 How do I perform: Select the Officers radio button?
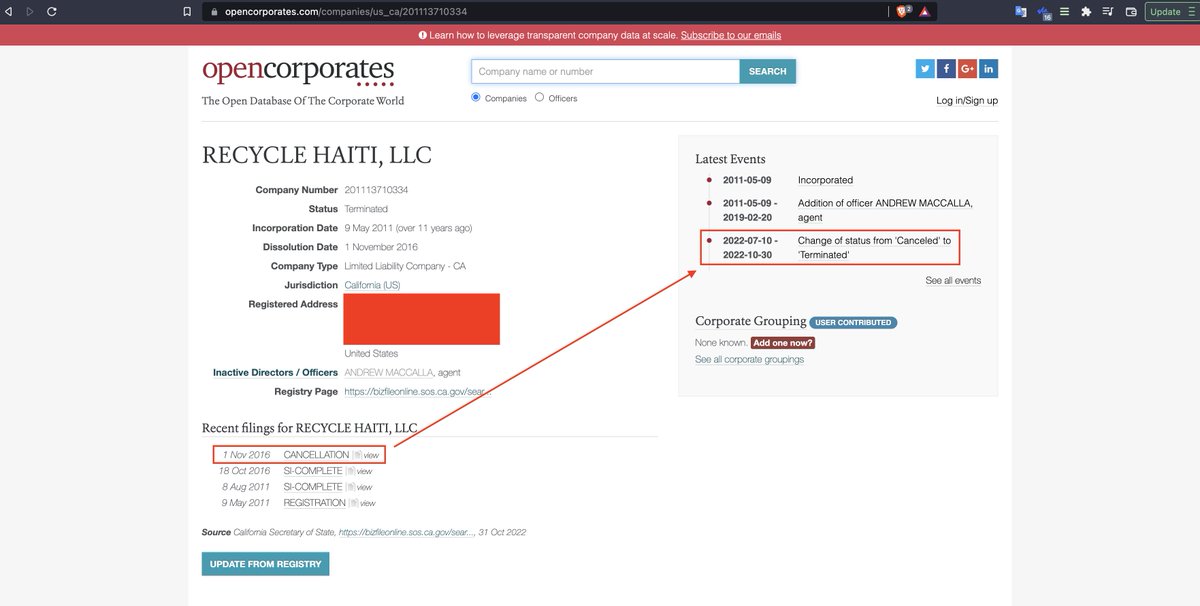pos(540,97)
